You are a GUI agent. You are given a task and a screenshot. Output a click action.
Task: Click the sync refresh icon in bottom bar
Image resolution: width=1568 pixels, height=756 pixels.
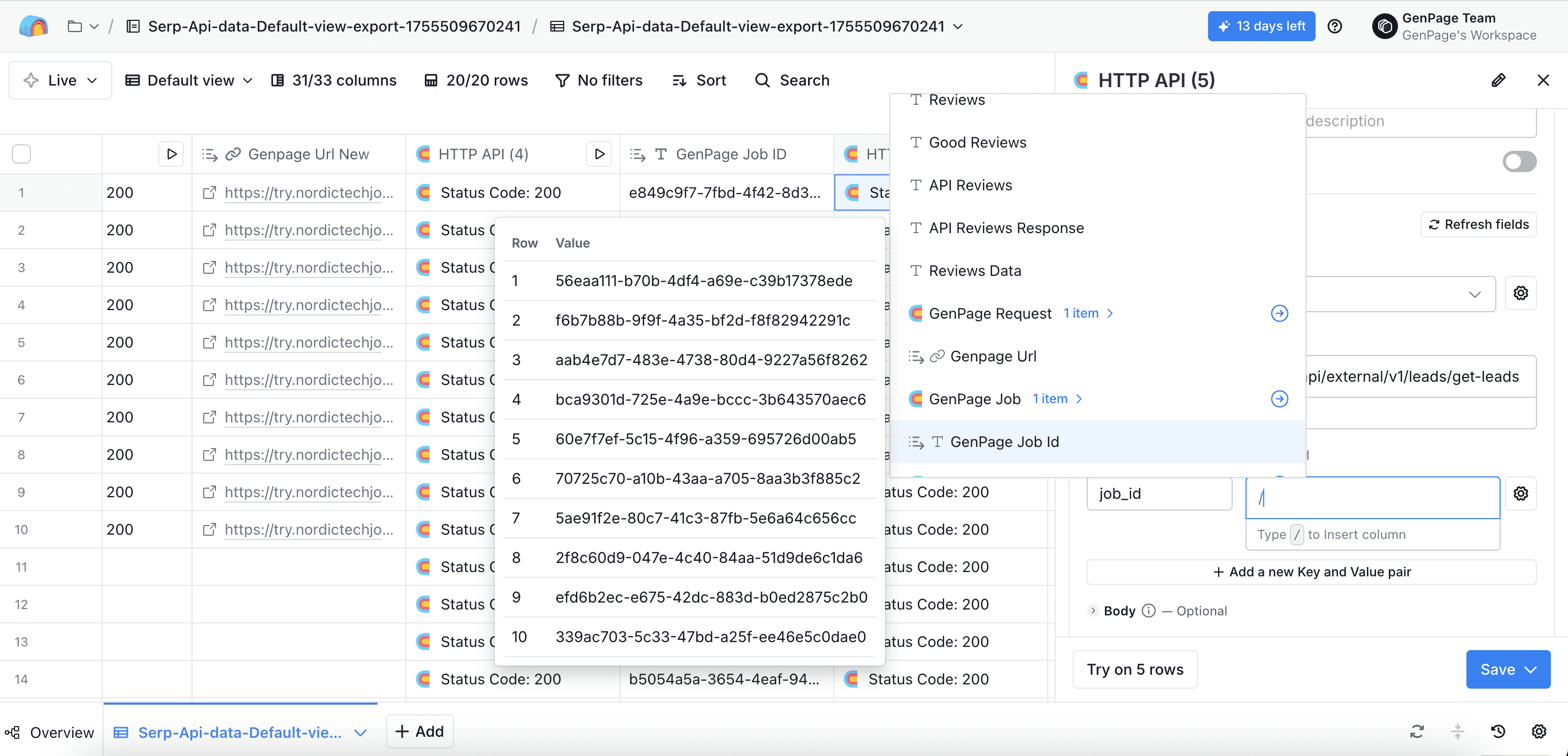coord(1417,731)
